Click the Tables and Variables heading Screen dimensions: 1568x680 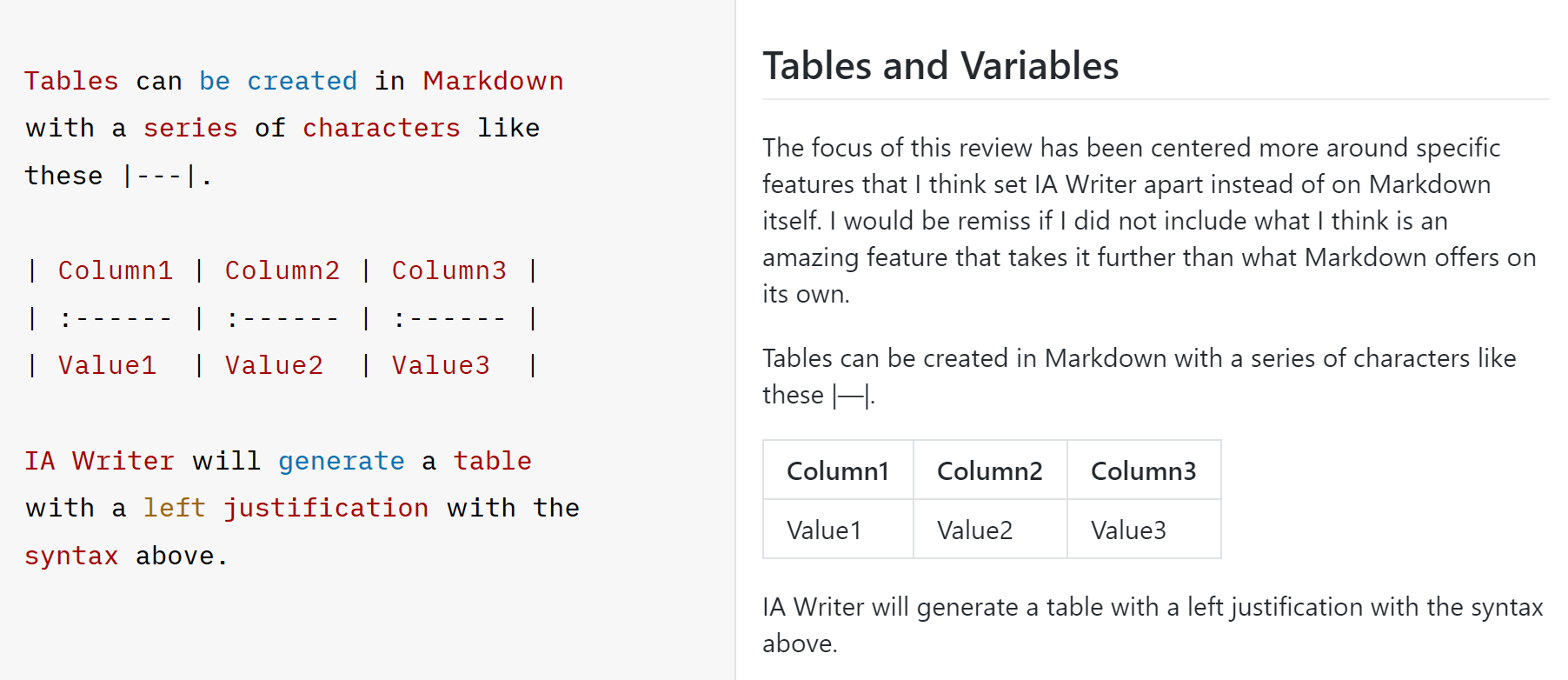pos(940,66)
